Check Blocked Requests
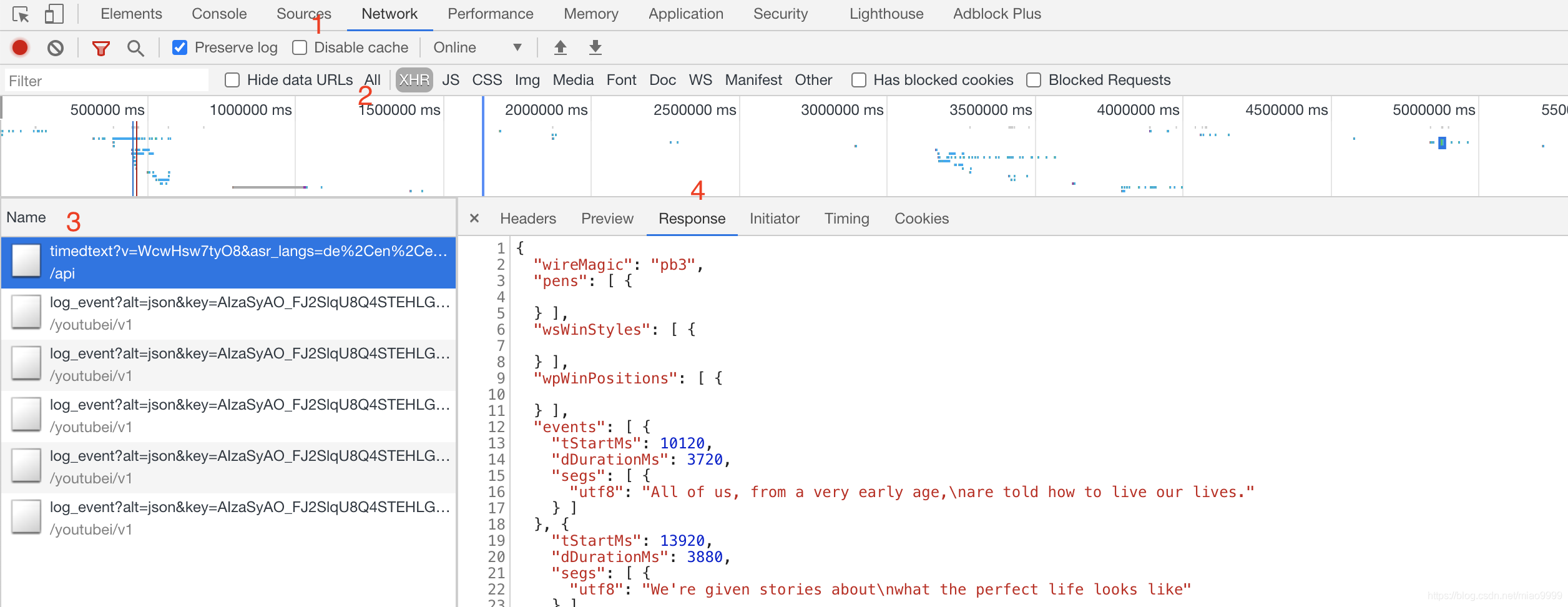 point(1034,80)
